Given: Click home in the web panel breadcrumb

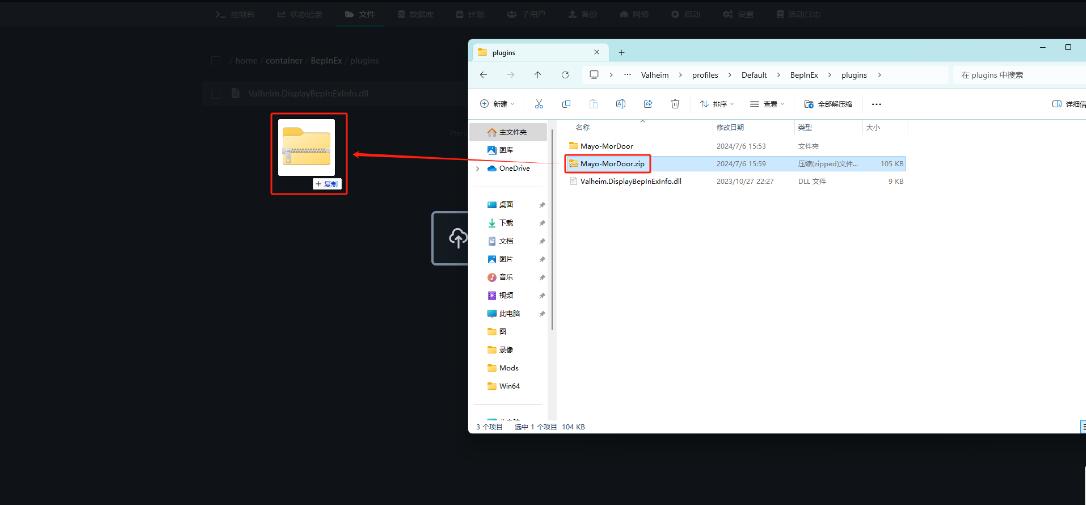Looking at the screenshot, I should click(246, 60).
